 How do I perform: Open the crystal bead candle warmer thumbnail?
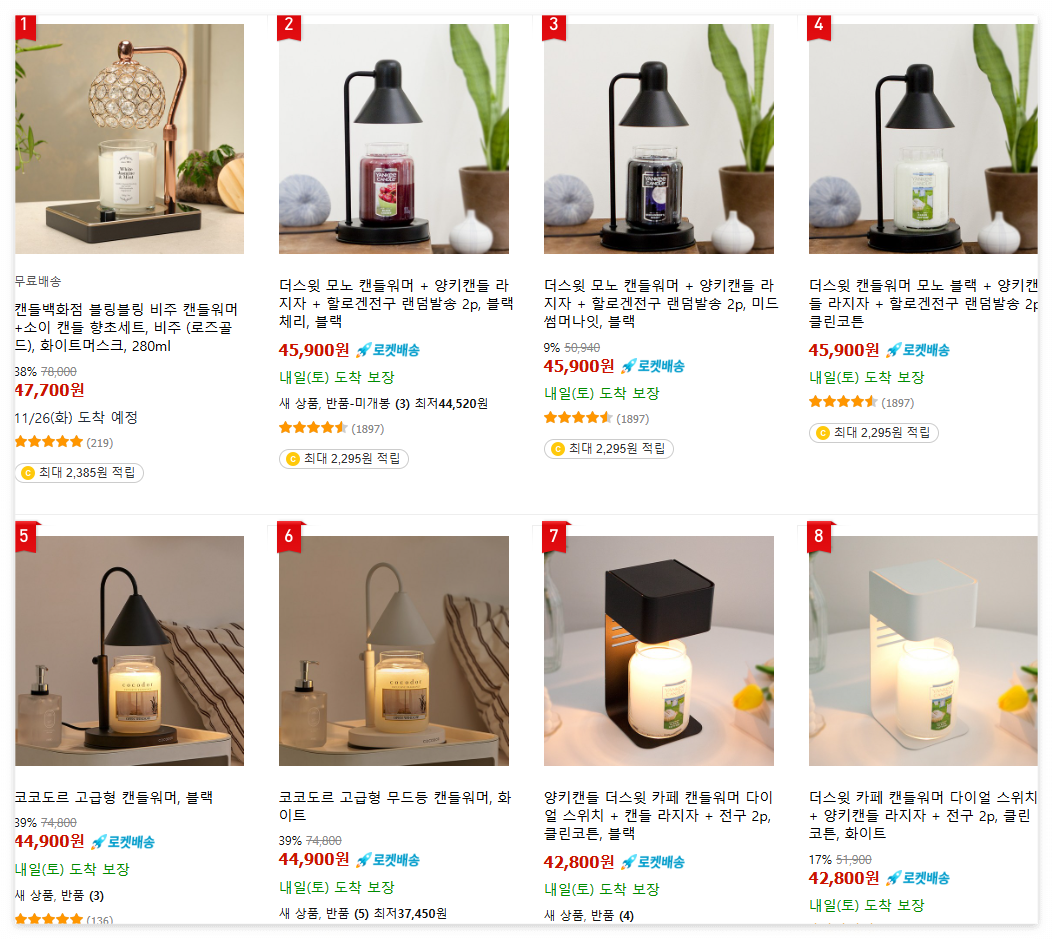coord(130,139)
